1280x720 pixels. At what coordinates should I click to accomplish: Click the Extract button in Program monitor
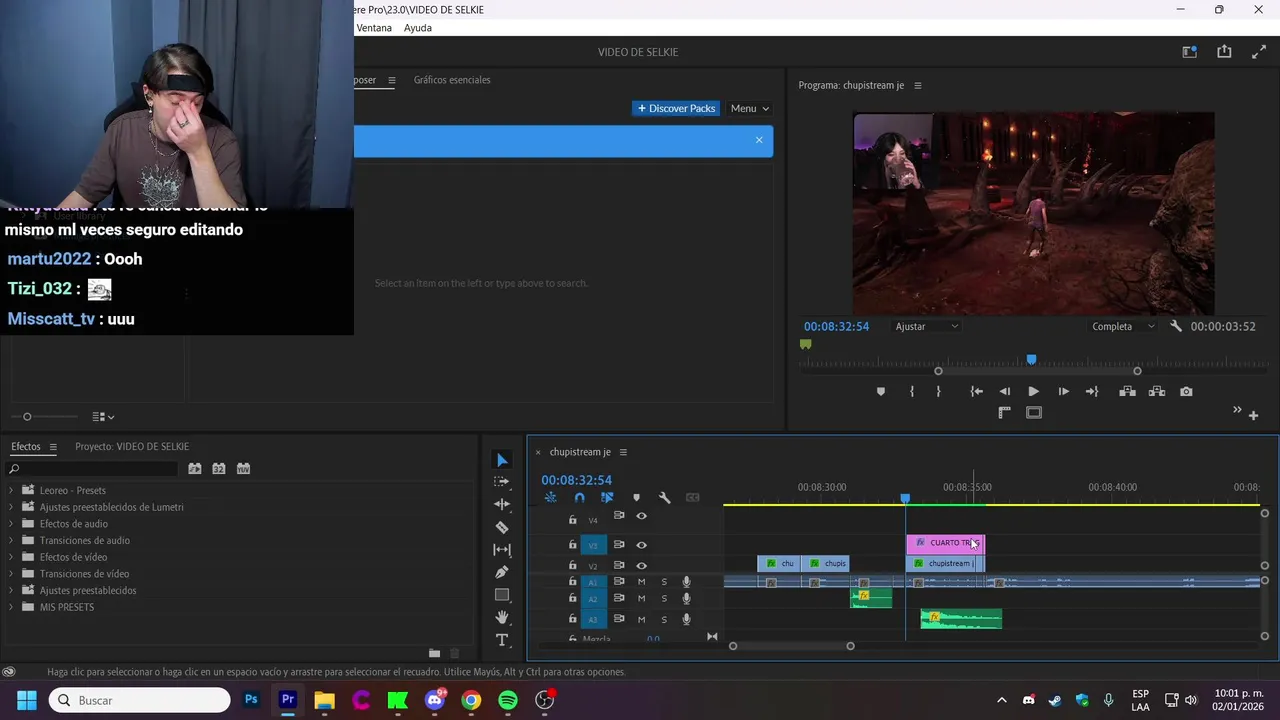1156,392
